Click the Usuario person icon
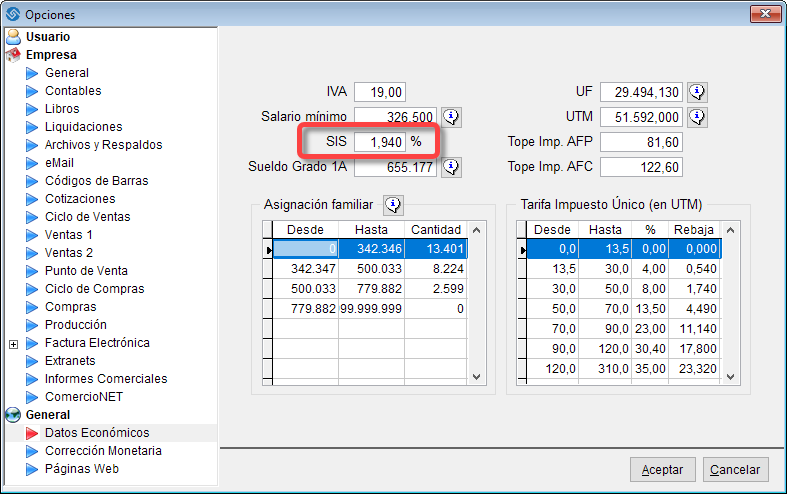The height and width of the screenshot is (494, 787). click(14, 37)
